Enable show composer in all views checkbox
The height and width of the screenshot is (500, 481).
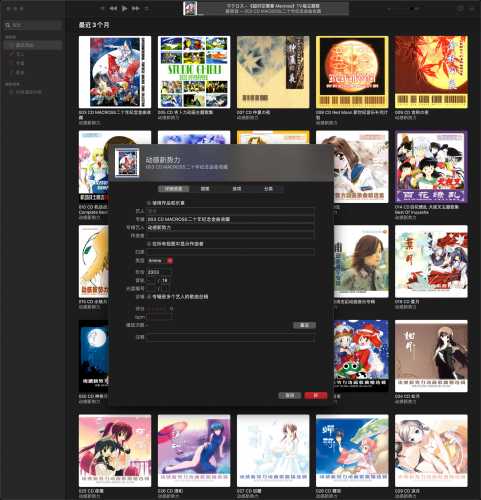tap(149, 244)
